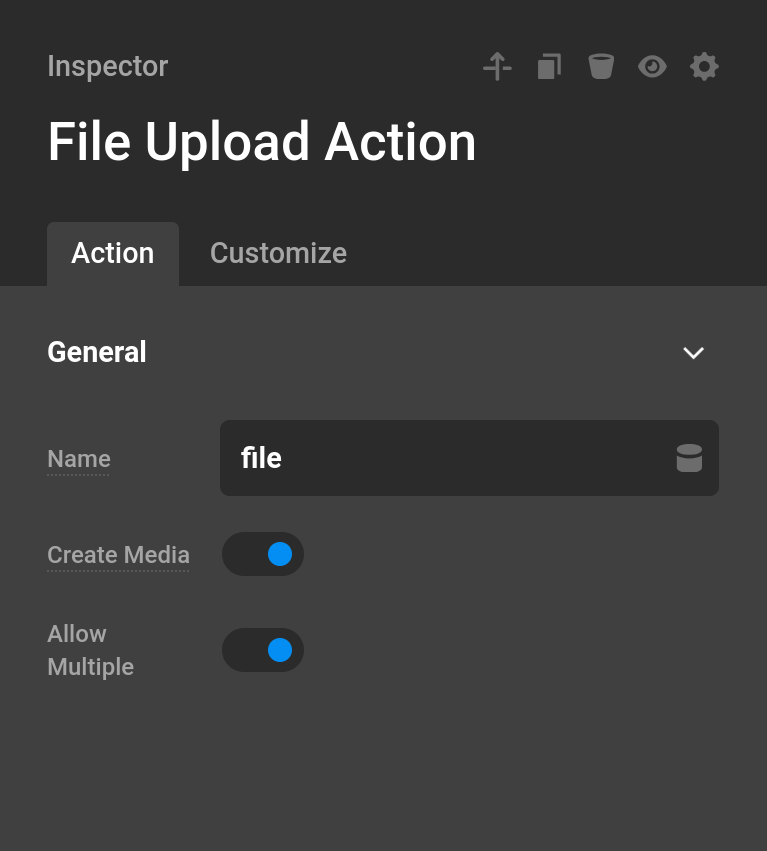Select the Action tab
767x851 pixels.
coord(112,253)
